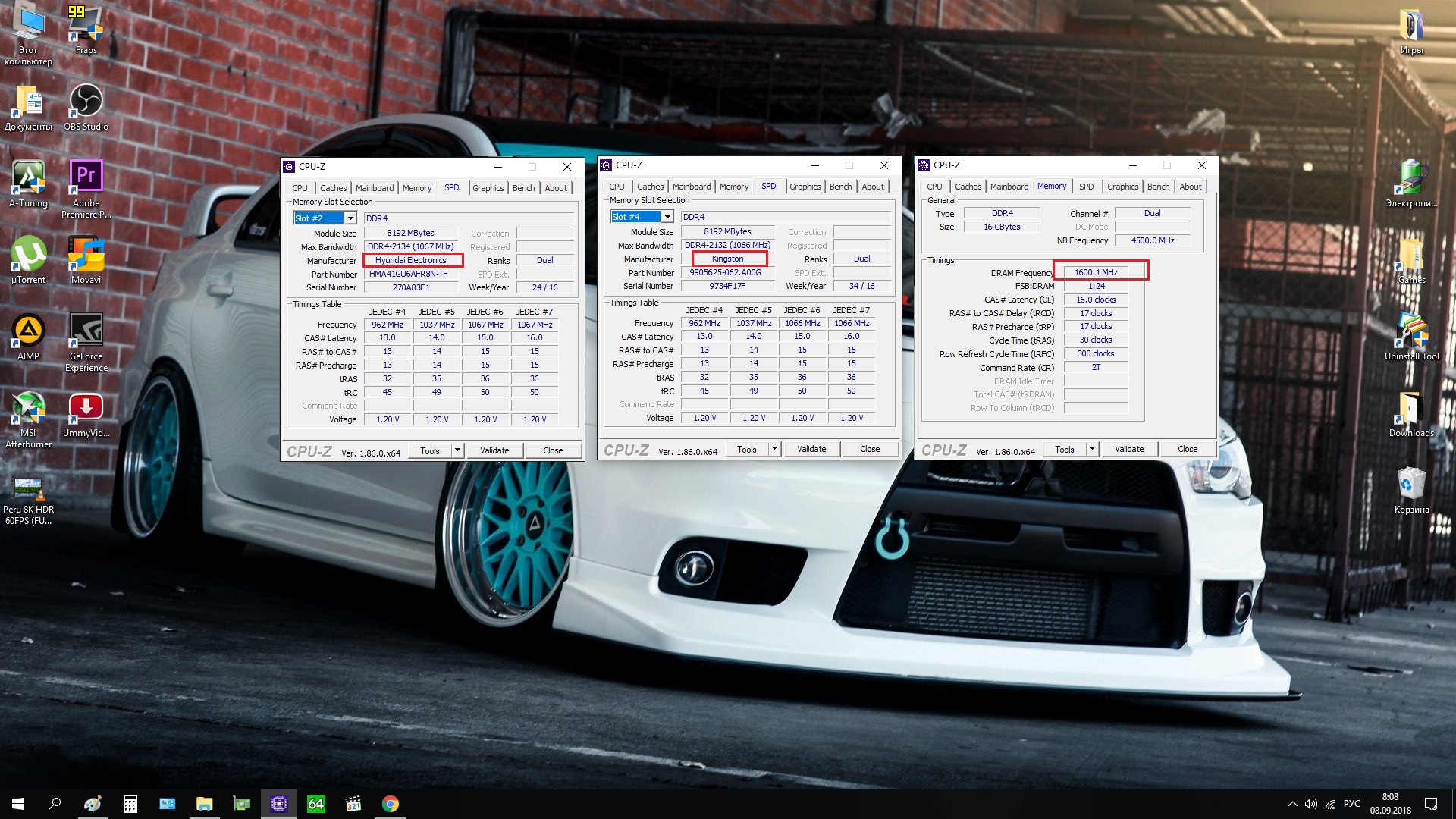Open the µTorrent desktop icon

28,255
